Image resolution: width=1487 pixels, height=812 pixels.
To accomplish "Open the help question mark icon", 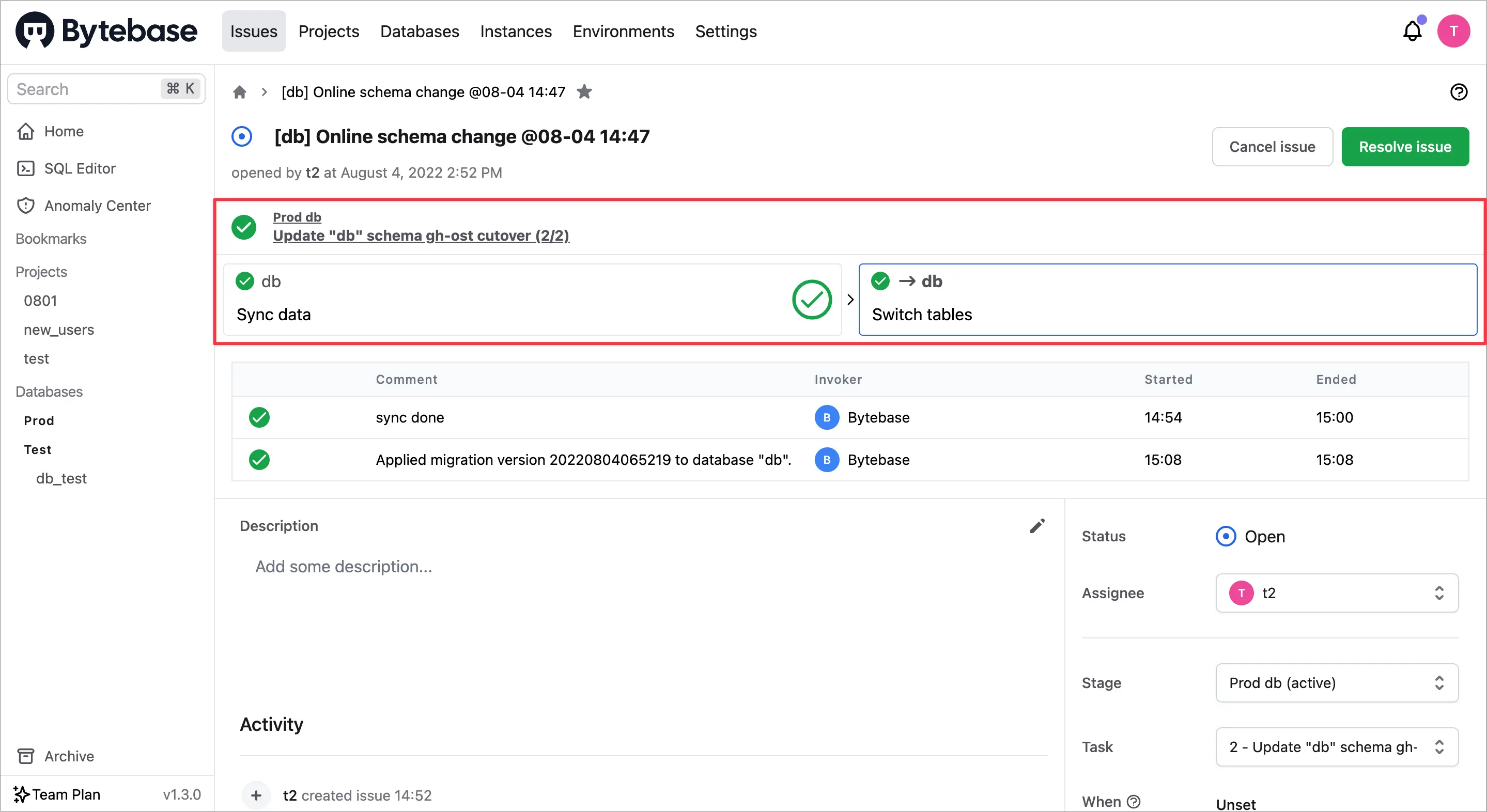I will pos(1458,92).
